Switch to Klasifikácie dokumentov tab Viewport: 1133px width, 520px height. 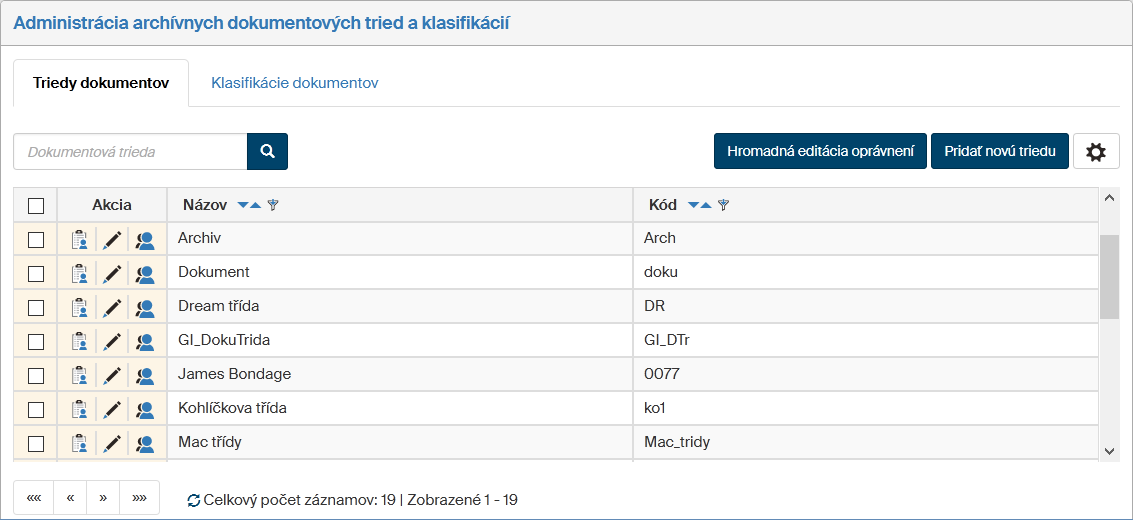tap(294, 83)
